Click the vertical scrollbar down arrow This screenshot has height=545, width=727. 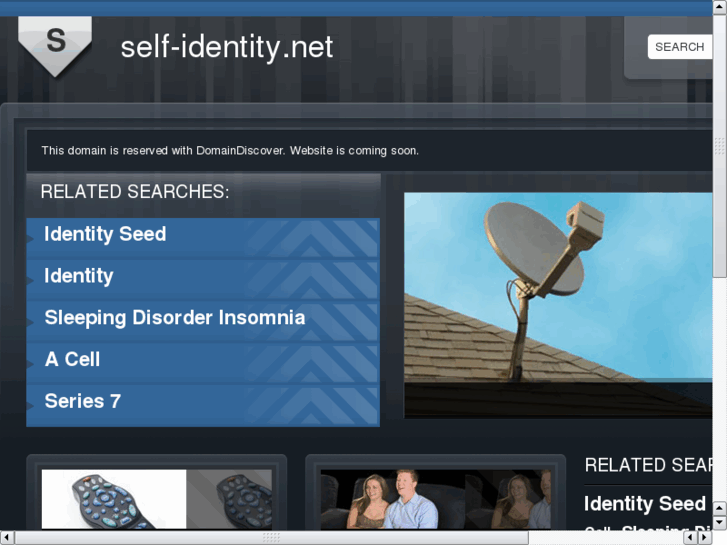[x=720, y=523]
